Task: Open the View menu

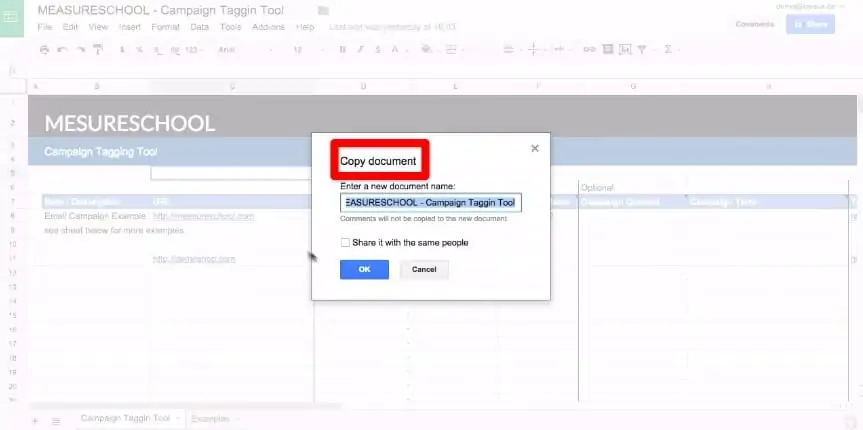Action: [x=98, y=27]
